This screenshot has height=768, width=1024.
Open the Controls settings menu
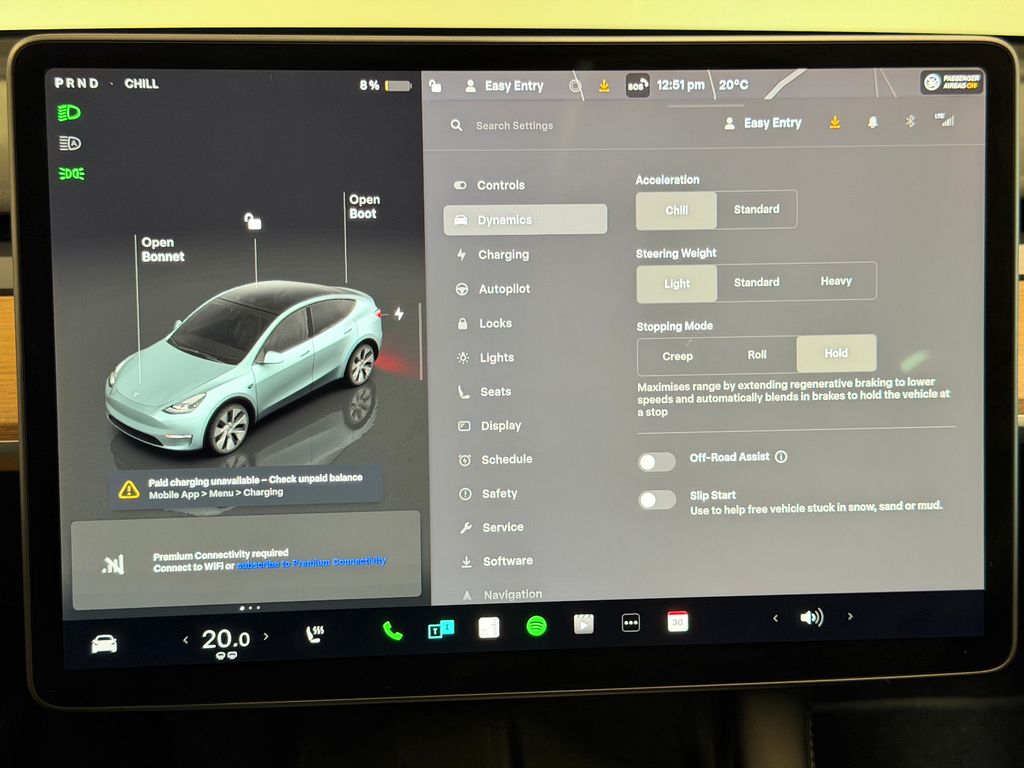525,185
